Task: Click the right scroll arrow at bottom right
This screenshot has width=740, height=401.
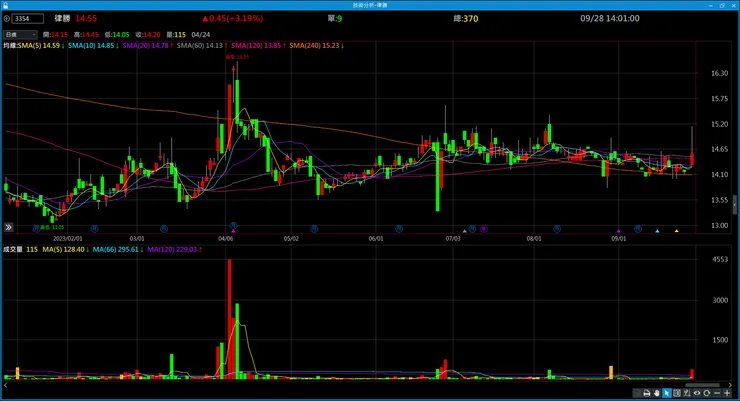Action: [x=731, y=385]
